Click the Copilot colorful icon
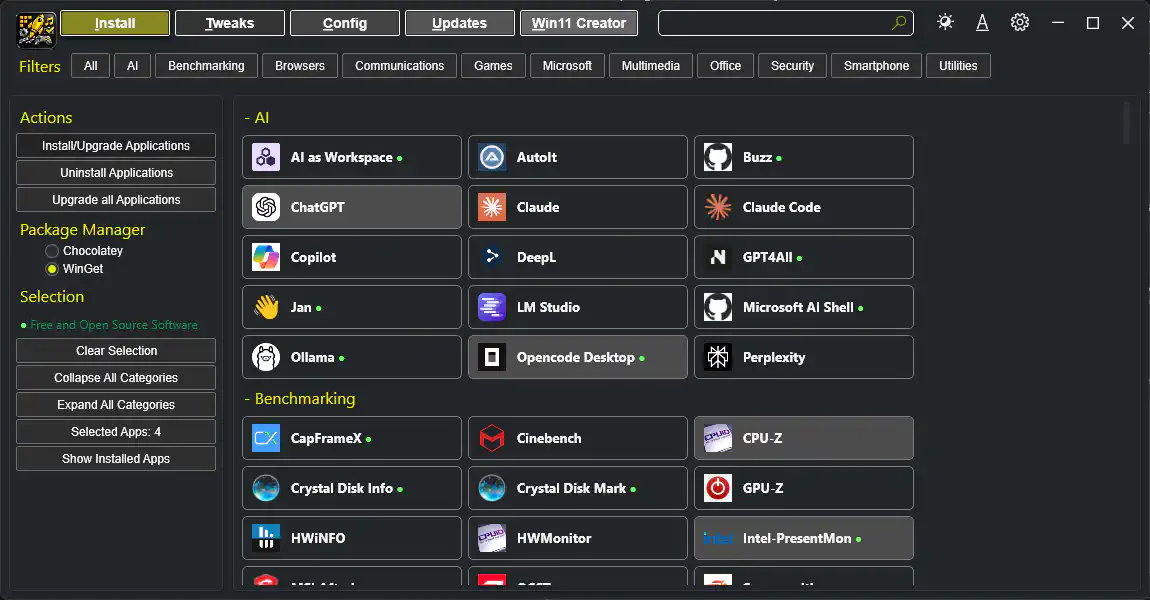The width and height of the screenshot is (1150, 600). pyautogui.click(x=265, y=257)
